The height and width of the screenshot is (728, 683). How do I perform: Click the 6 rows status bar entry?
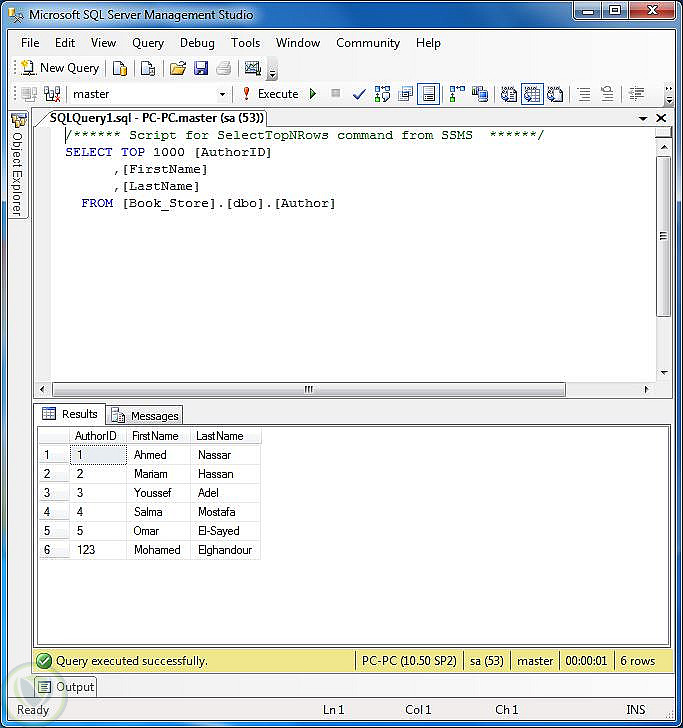pyautogui.click(x=638, y=661)
